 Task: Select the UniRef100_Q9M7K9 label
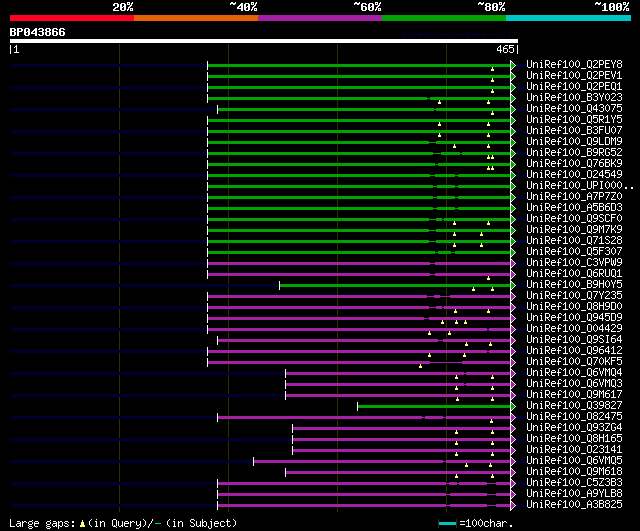click(x=574, y=230)
